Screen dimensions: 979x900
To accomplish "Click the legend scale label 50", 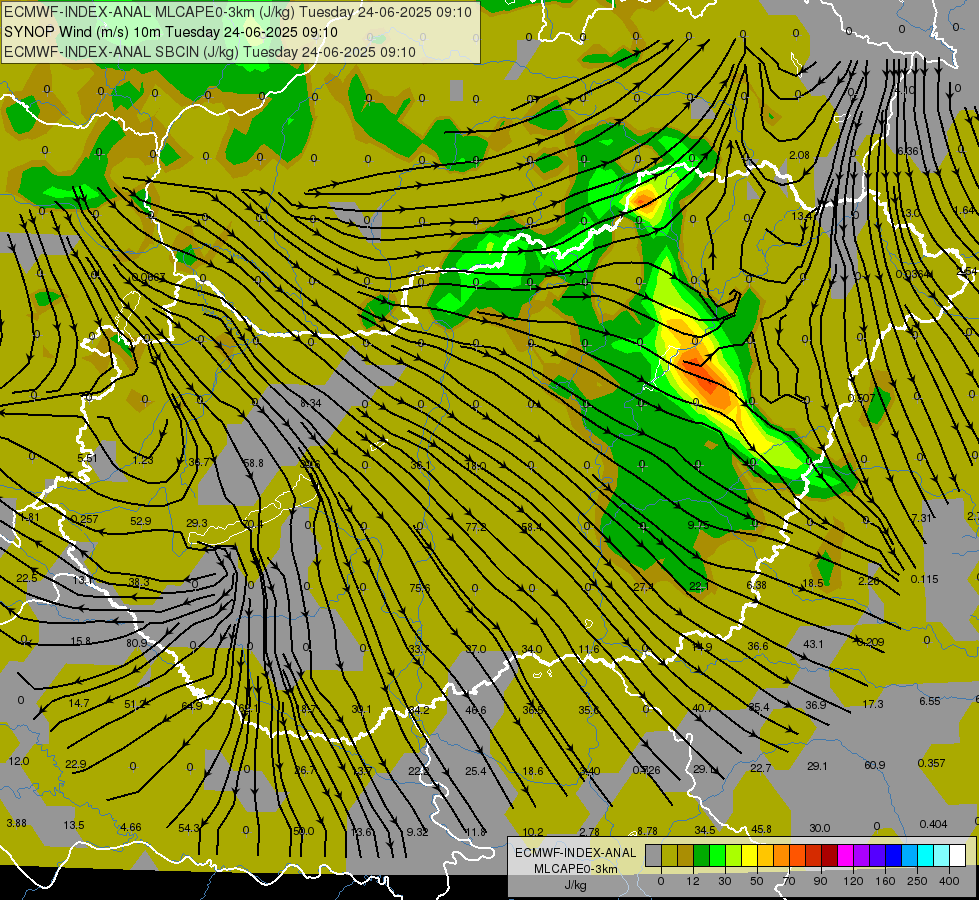I will pyautogui.click(x=757, y=881).
